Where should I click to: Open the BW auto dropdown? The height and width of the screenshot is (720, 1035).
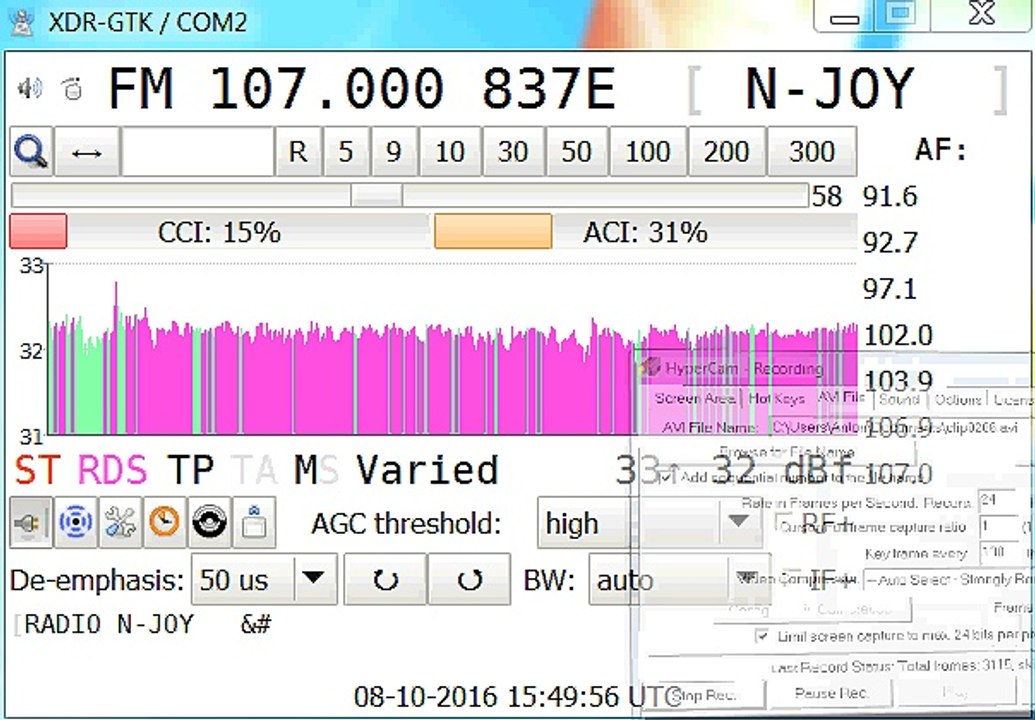point(679,580)
